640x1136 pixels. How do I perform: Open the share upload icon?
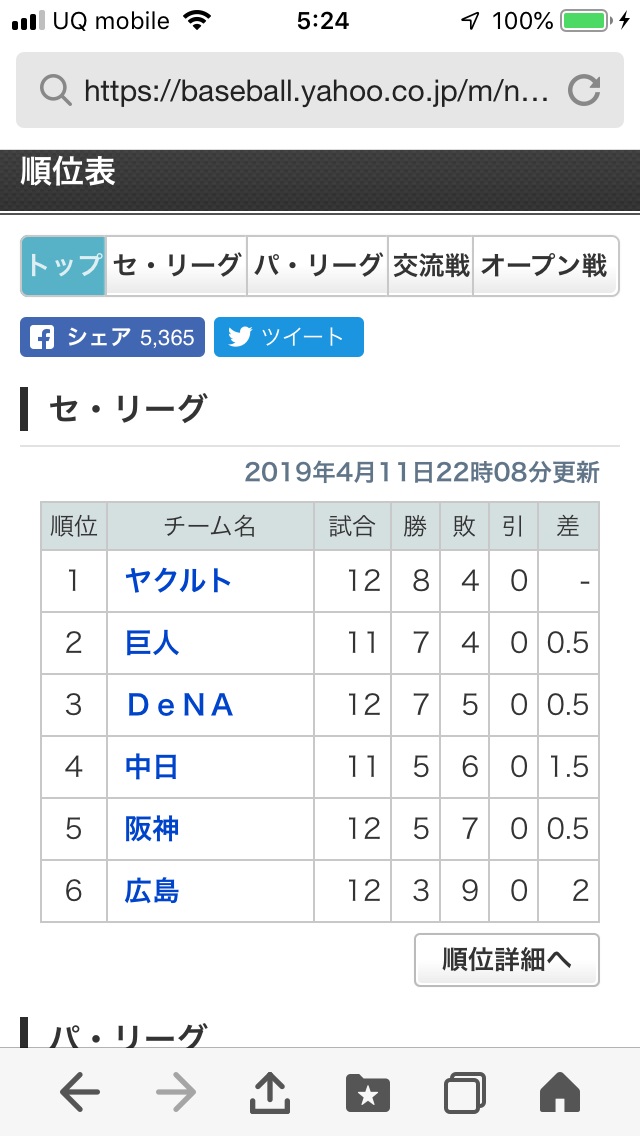pyautogui.click(x=270, y=1093)
